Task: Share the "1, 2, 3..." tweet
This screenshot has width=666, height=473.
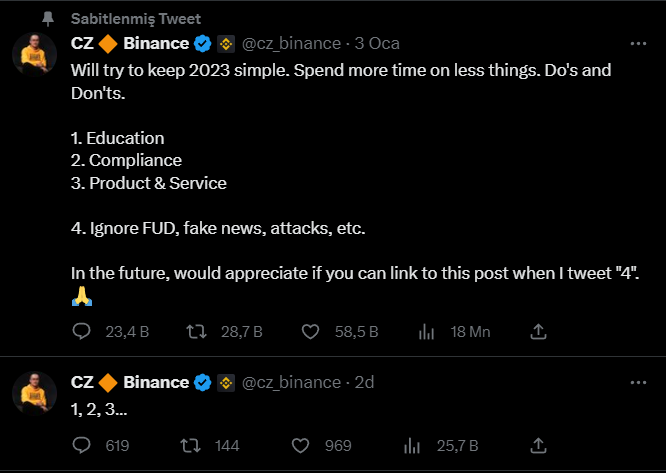Action: (x=538, y=445)
